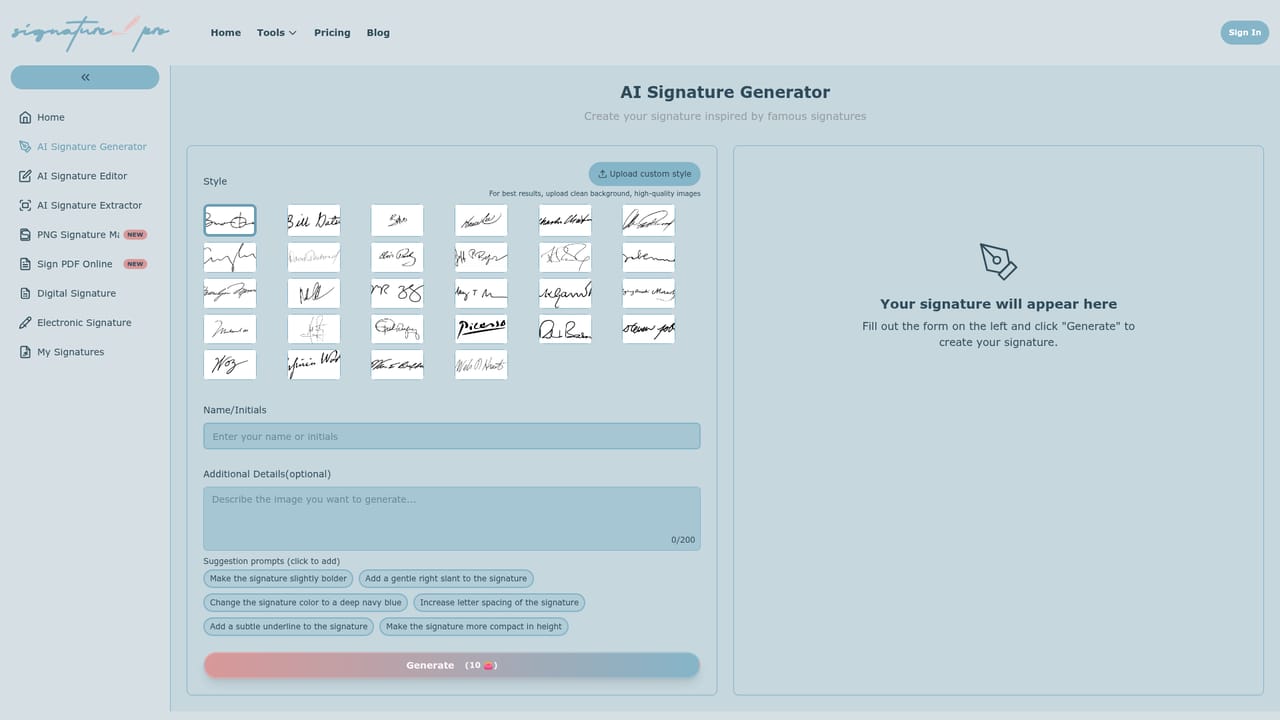Click the 'For best results' upload hint text
Image resolution: width=1280 pixels, height=720 pixels.
pos(595,194)
